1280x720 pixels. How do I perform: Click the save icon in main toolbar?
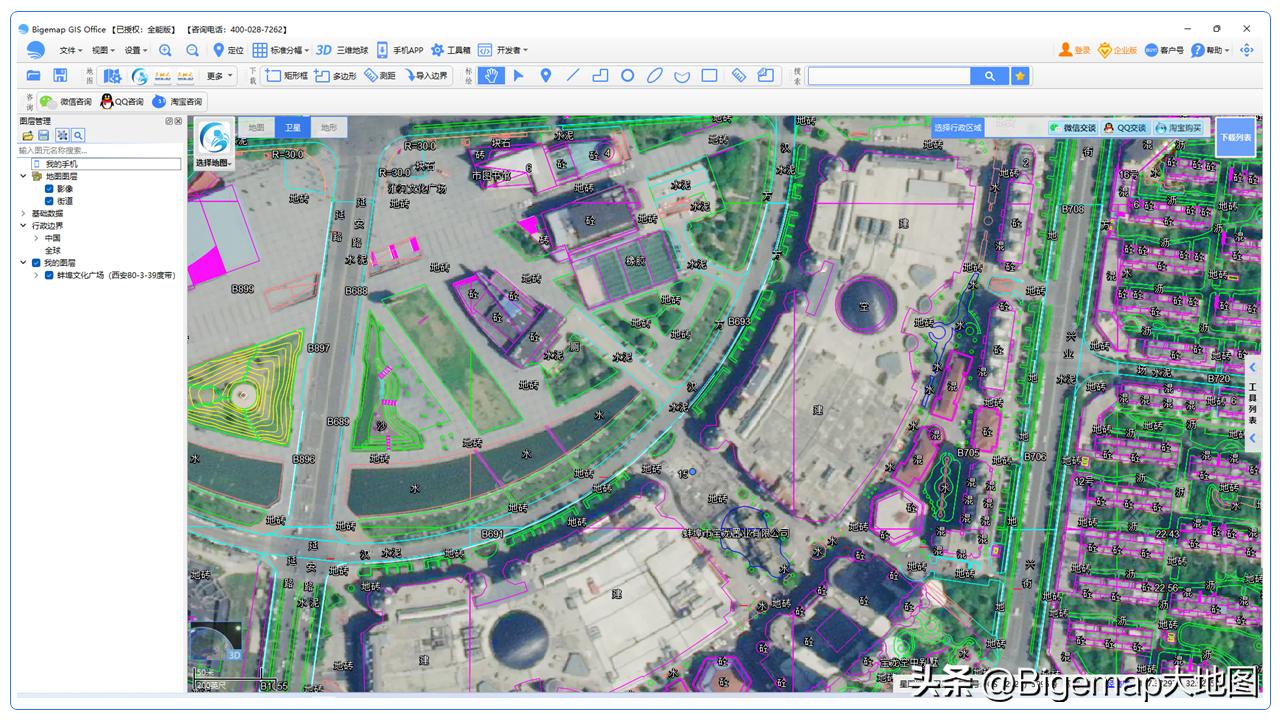tap(60, 76)
